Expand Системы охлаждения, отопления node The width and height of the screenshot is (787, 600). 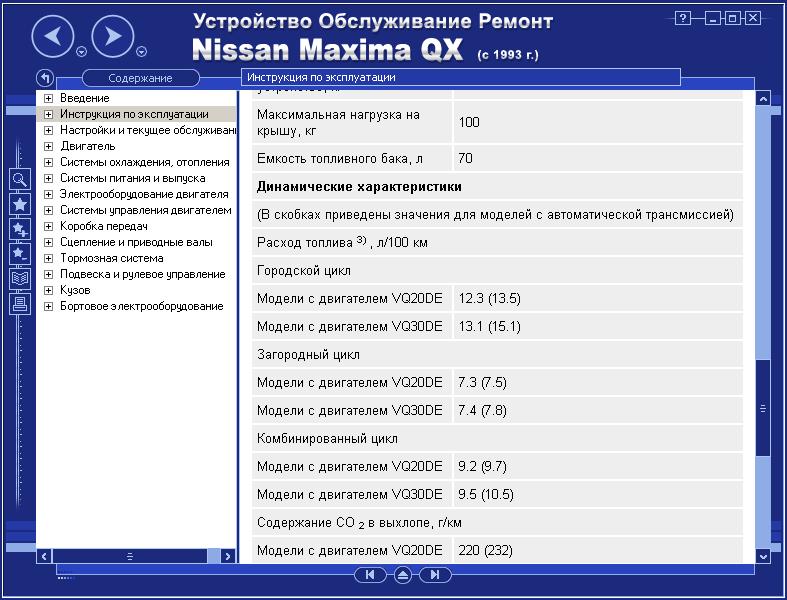[x=48, y=163]
